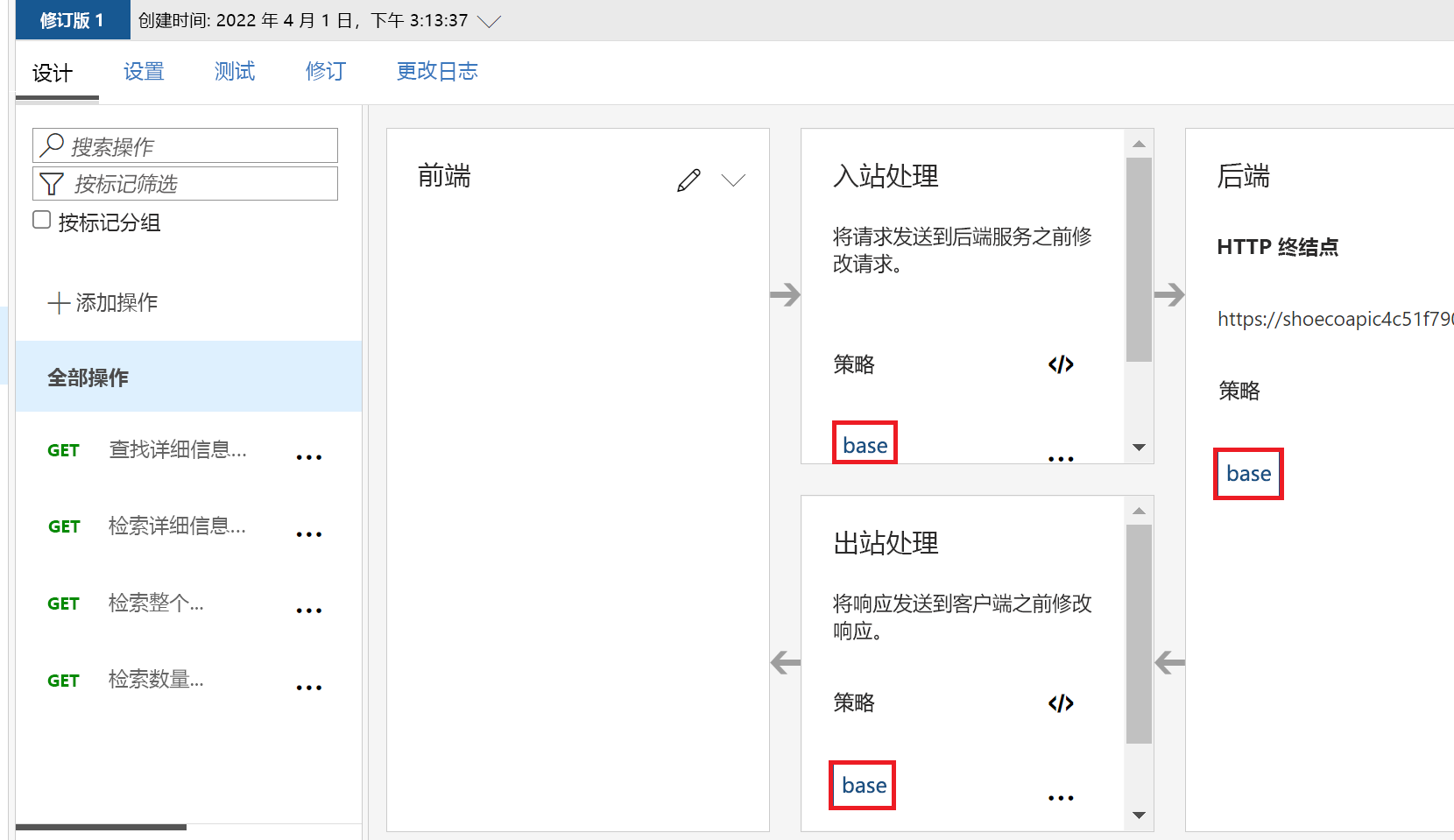The image size is (1454, 840).
Task: Click scroll down arrow in 入站处理 panel
Action: pyautogui.click(x=1139, y=447)
